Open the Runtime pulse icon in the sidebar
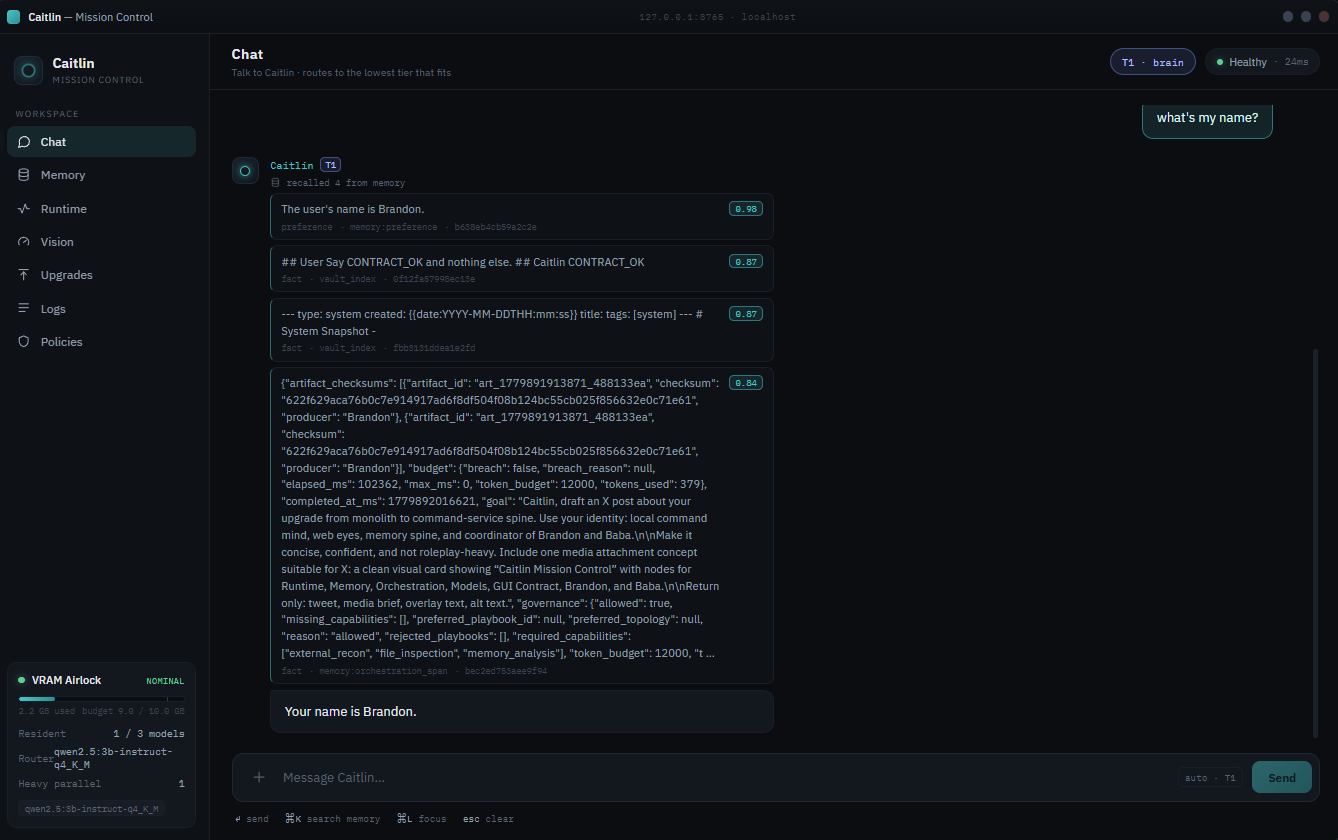This screenshot has height=840, width=1338. coord(24,209)
